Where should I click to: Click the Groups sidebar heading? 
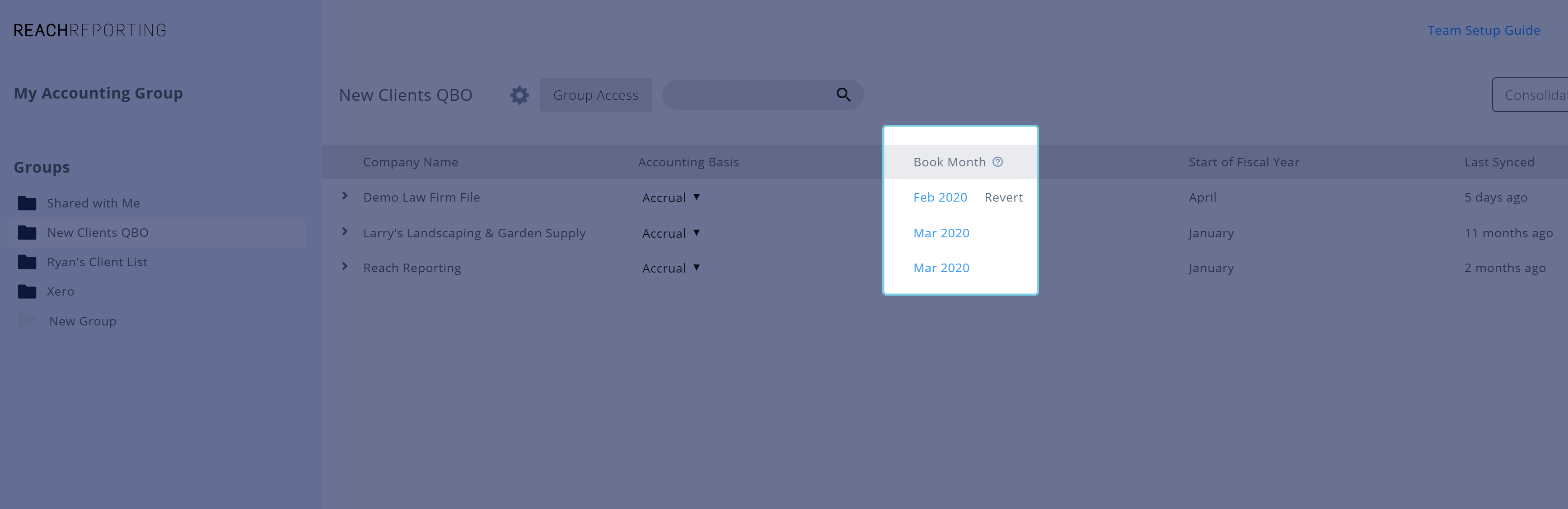pyautogui.click(x=42, y=167)
